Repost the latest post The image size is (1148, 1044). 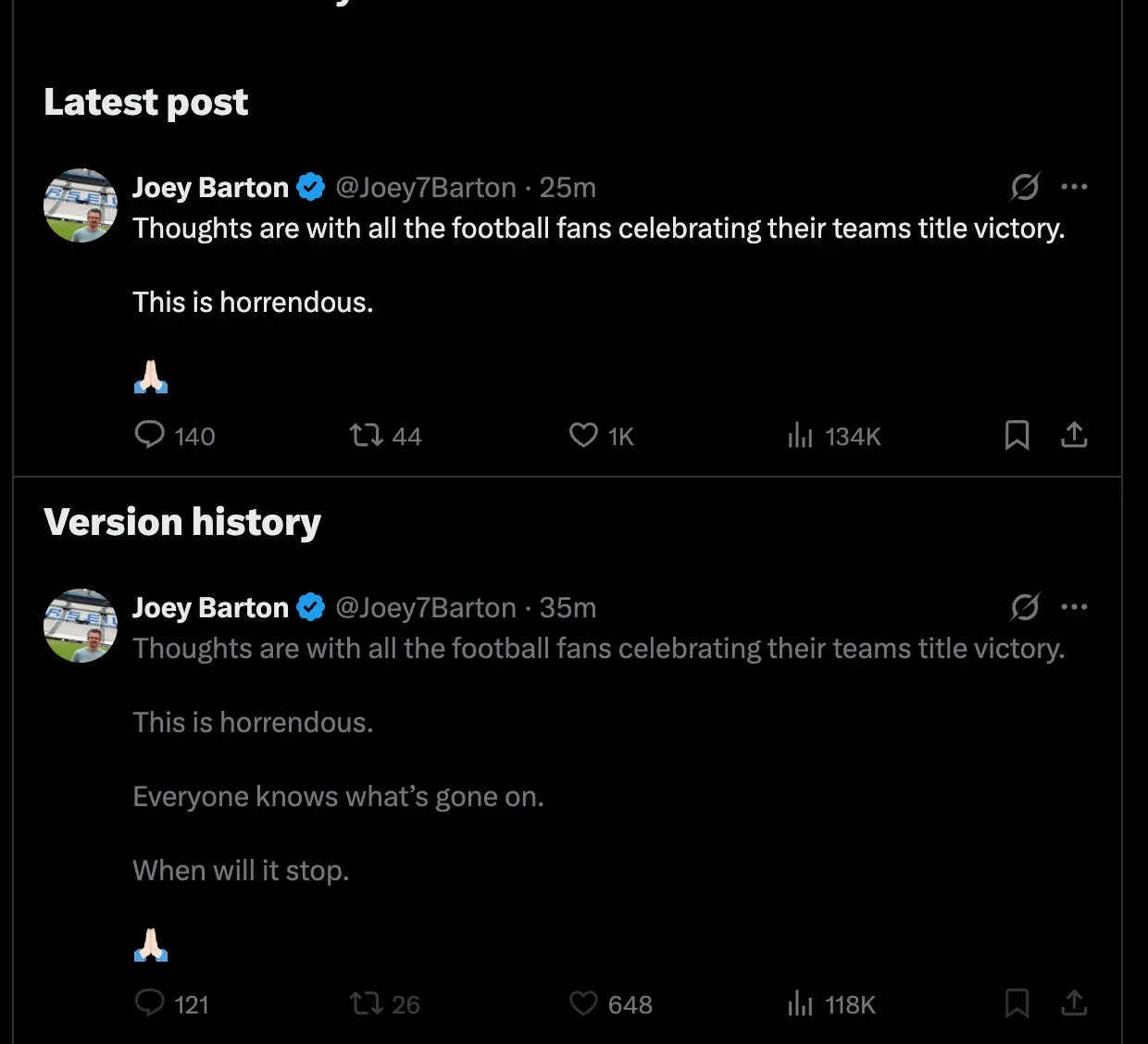(x=364, y=435)
